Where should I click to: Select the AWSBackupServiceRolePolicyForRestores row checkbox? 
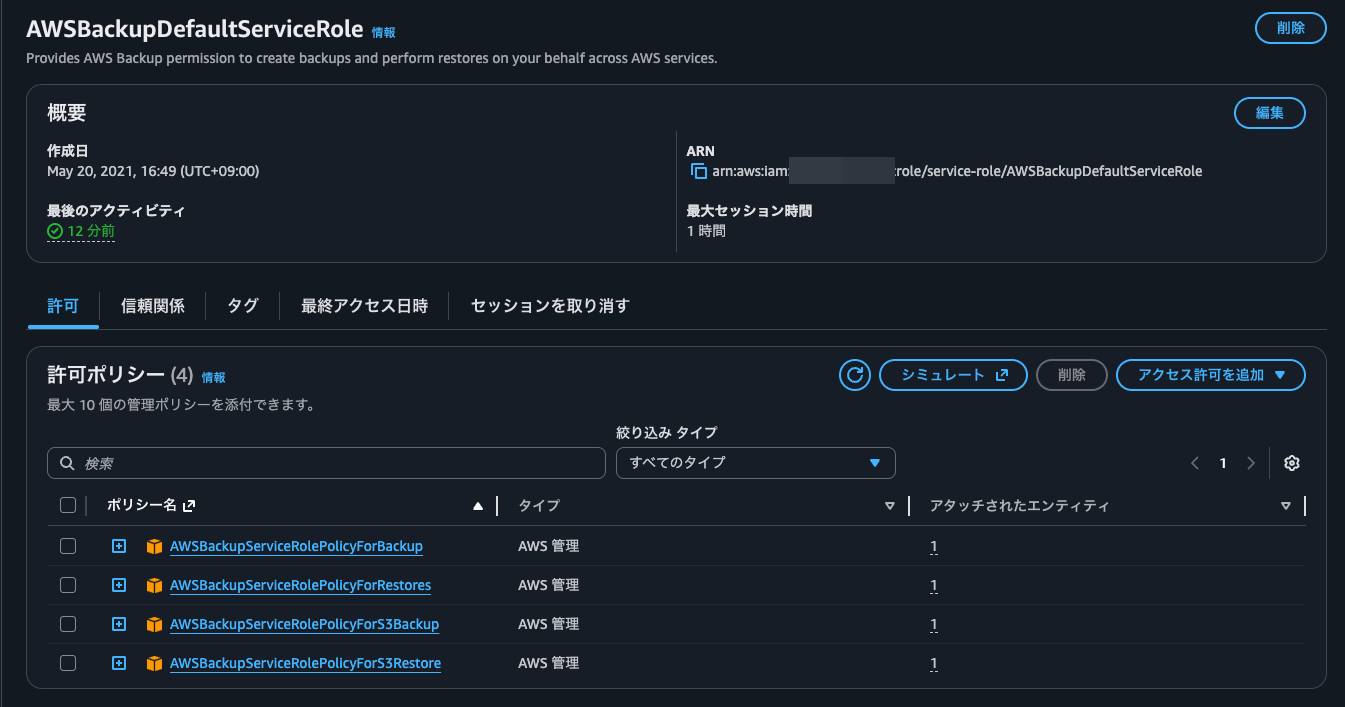(x=67, y=584)
